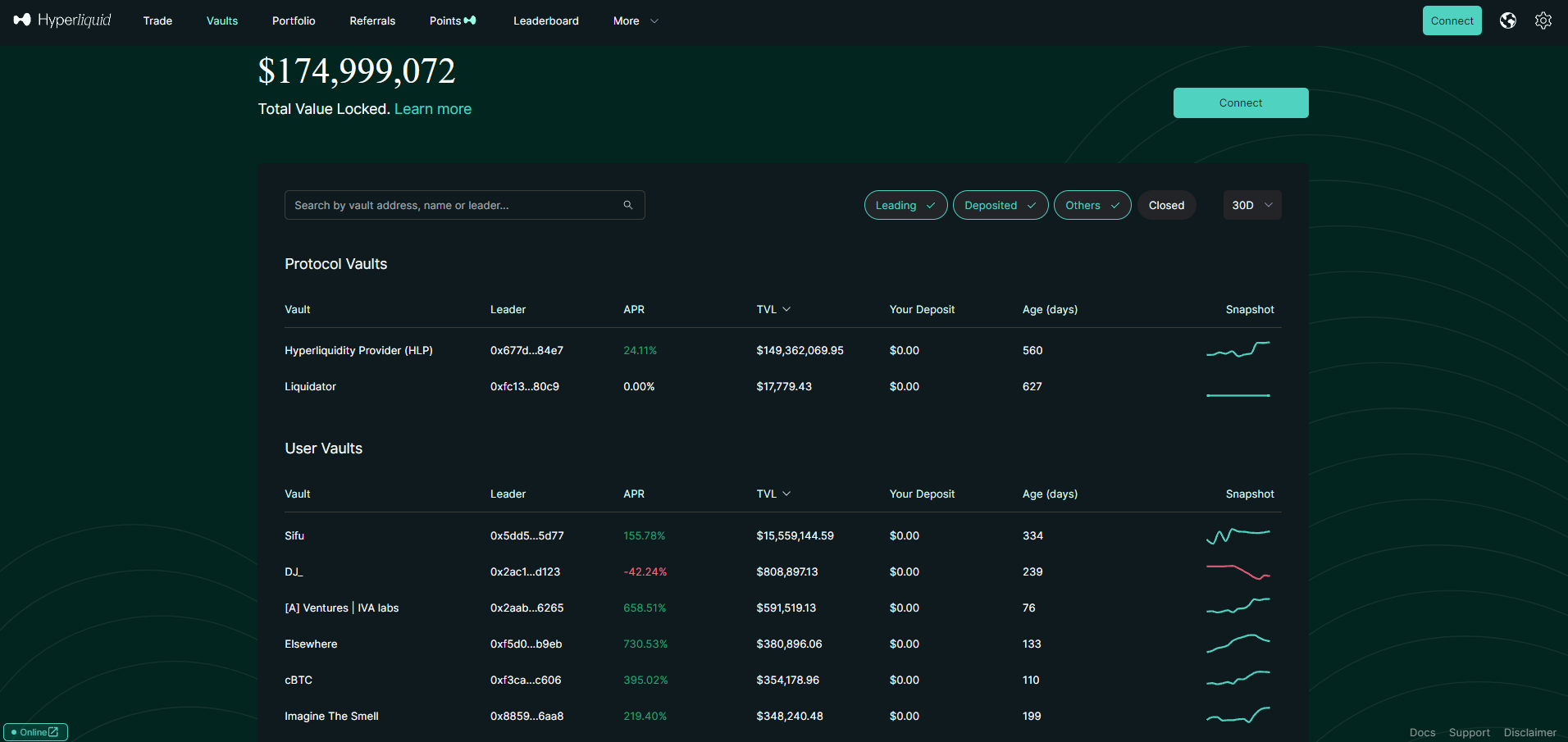The width and height of the screenshot is (1568, 742).
Task: Open the Liquidator vault row
Action: click(782, 386)
